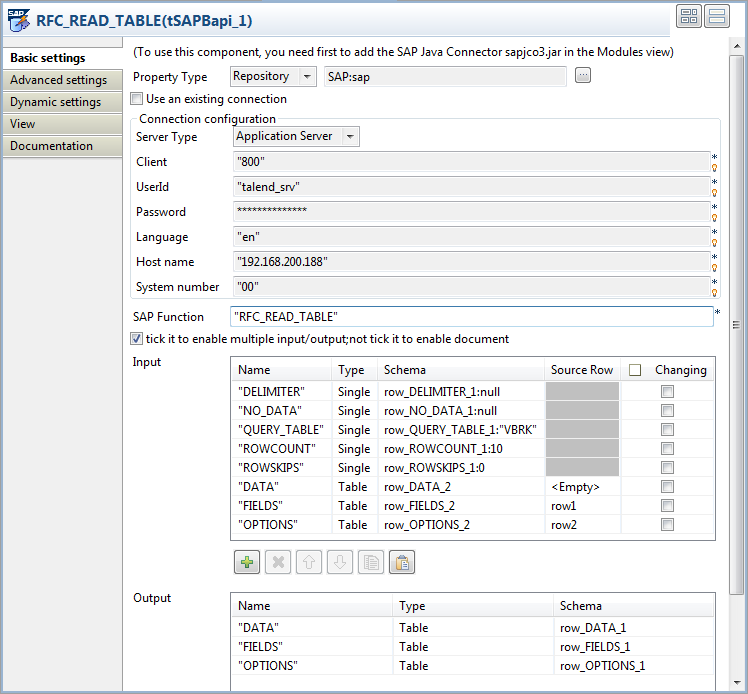Screen dimensions: 748x694
Task: Click the green plus add row button
Action: point(247,562)
